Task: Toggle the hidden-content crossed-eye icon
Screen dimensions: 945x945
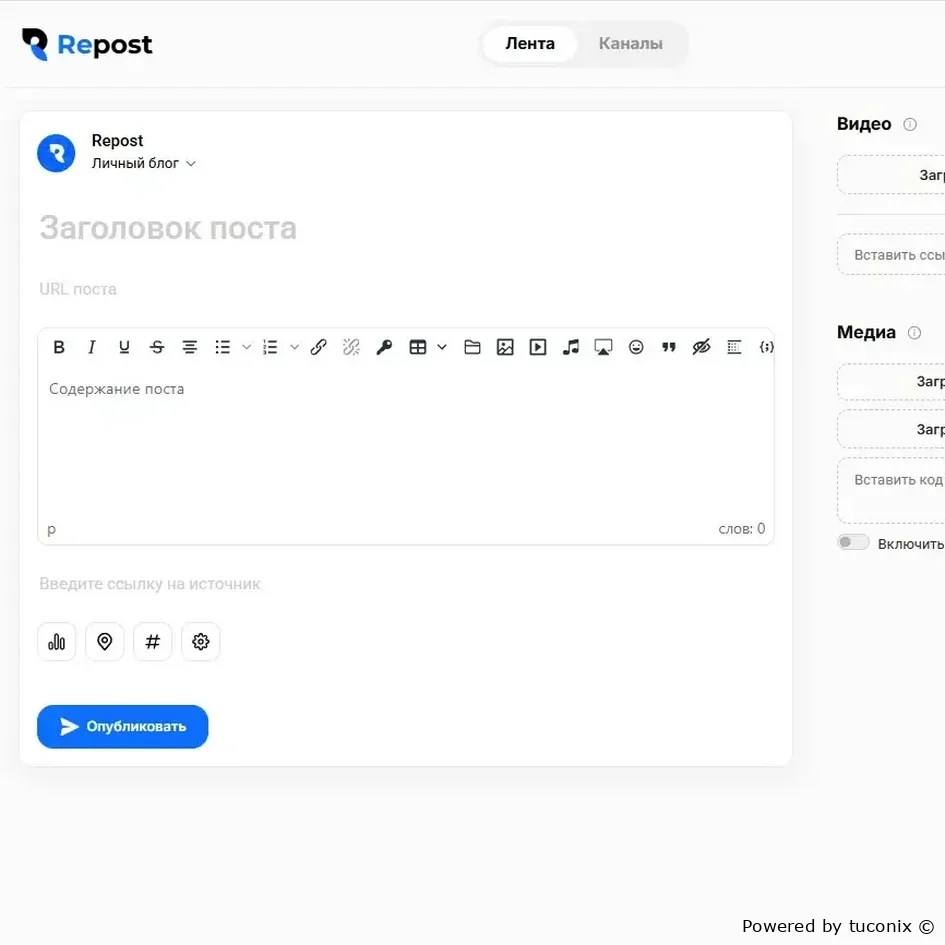Action: [701, 347]
